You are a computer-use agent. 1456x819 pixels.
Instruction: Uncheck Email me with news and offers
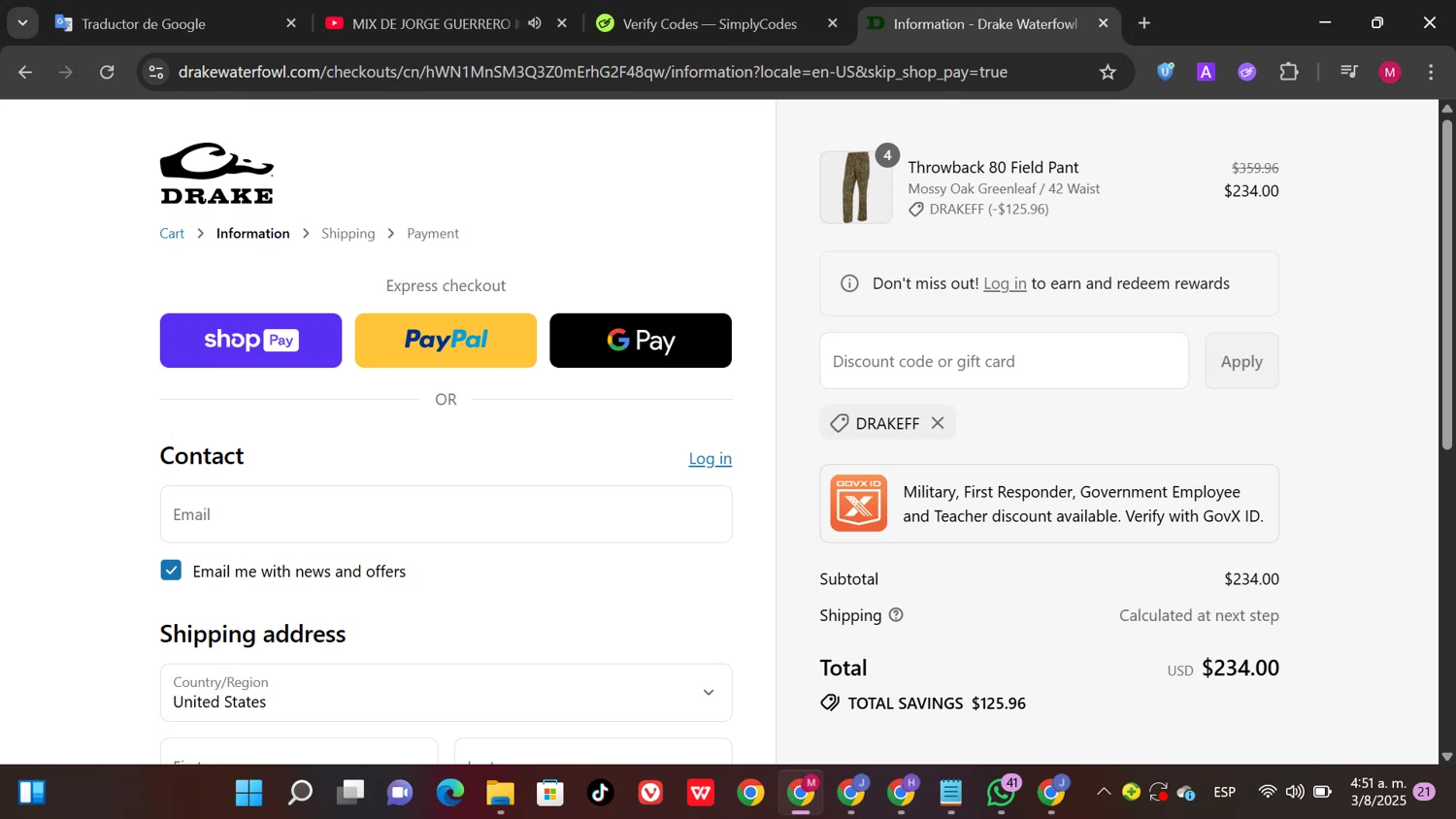tap(171, 571)
